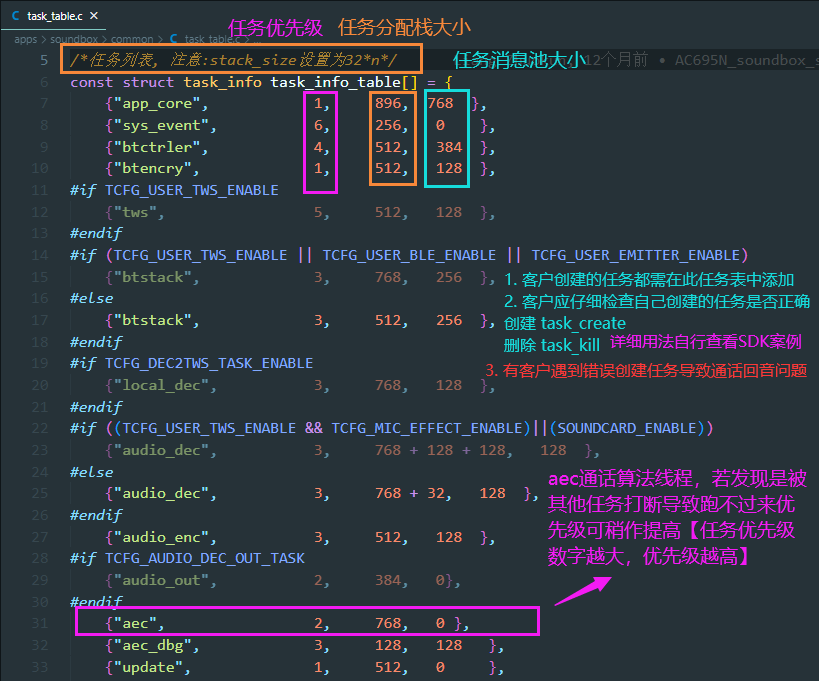Viewport: 819px width, 681px height.
Task: Click the TCFG_AUDIO_DEC_OUT_TASK macro
Action: pos(205,558)
